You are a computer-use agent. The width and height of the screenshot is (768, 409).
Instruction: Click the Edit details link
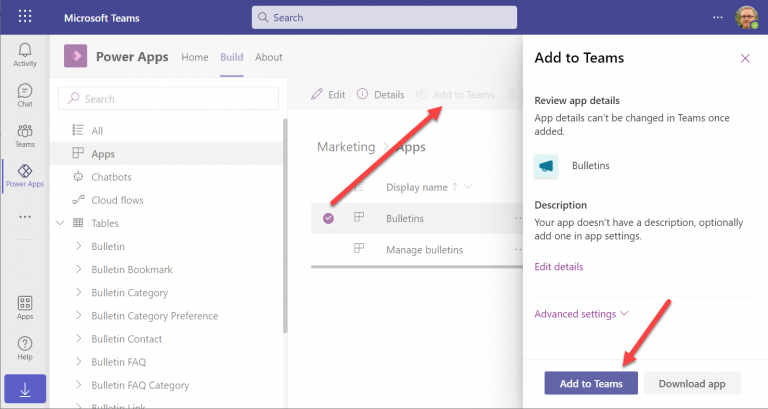558,267
